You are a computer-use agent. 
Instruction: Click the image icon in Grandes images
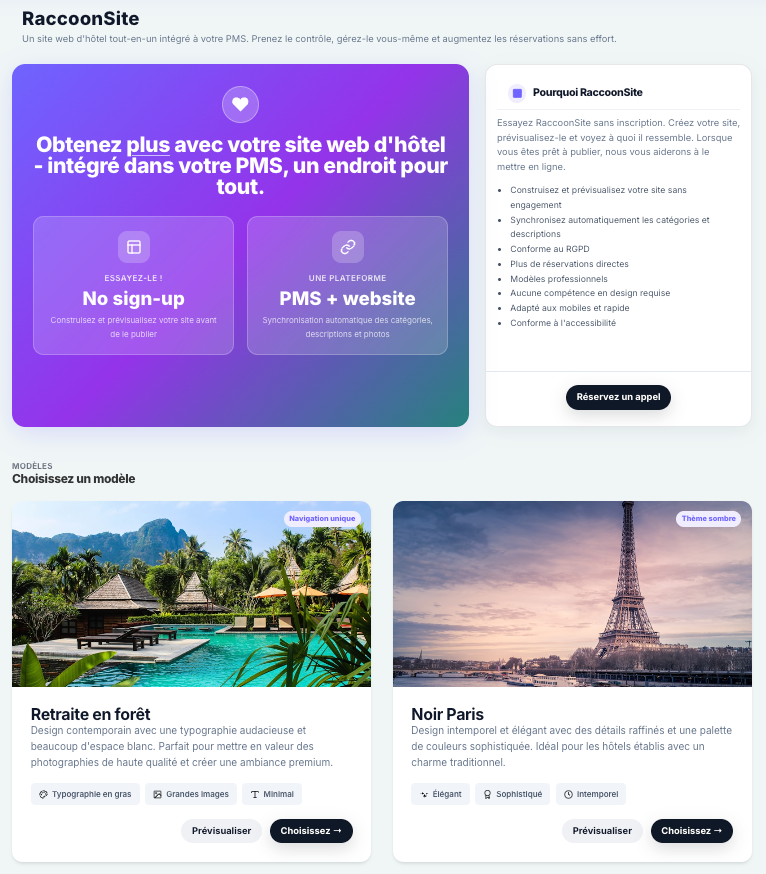point(158,794)
